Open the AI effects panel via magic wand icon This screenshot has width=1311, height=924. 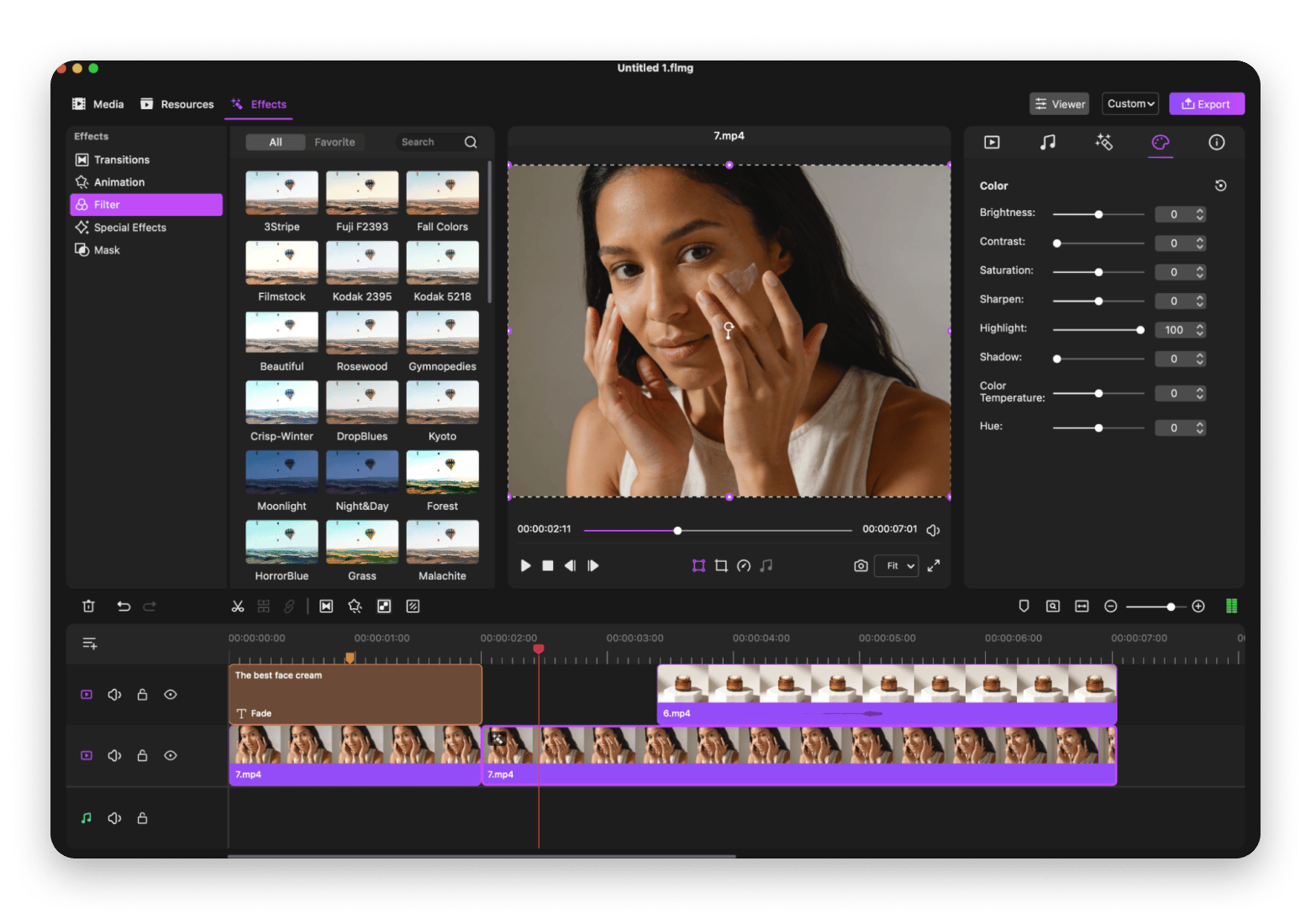click(x=1104, y=142)
